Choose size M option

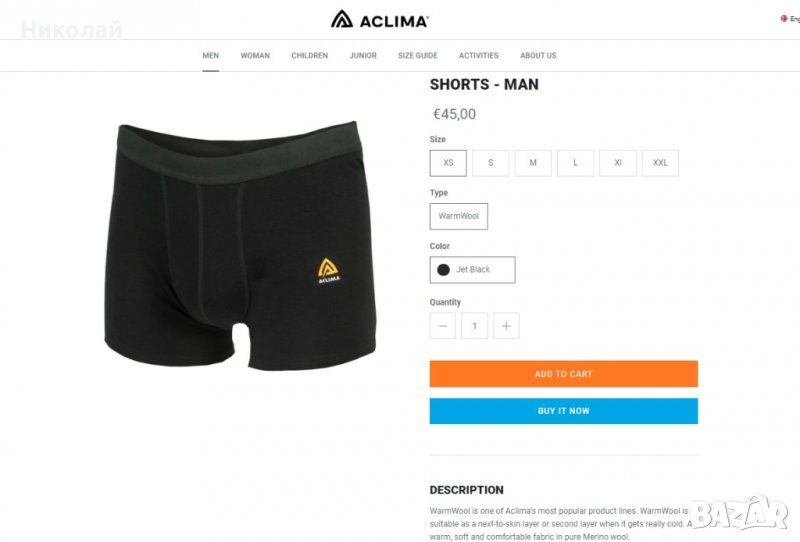point(533,163)
